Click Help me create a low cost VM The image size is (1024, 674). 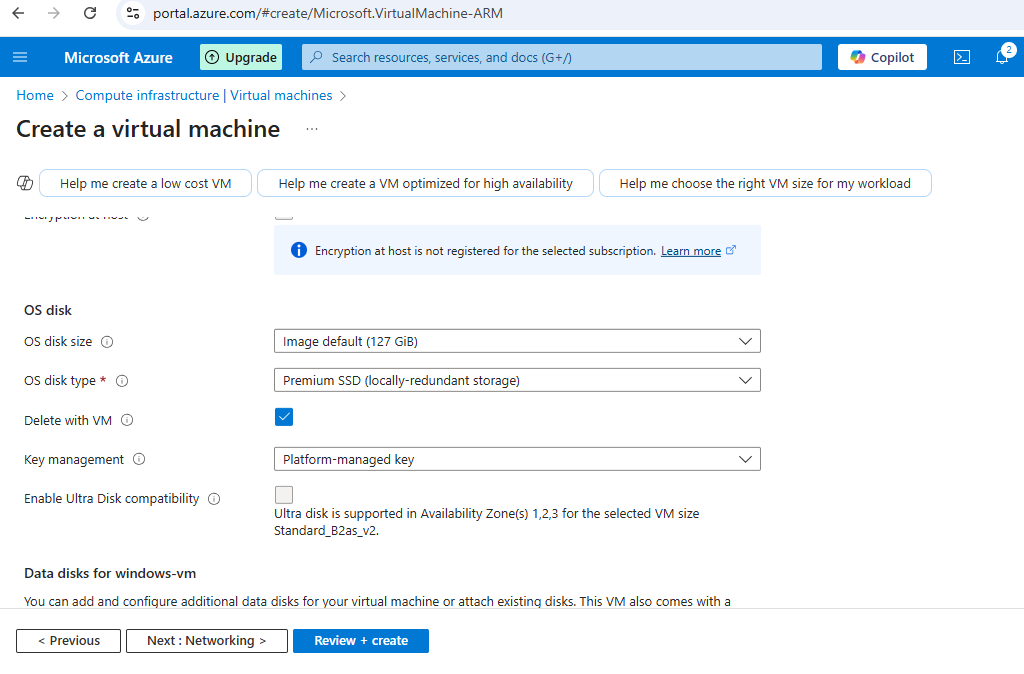[146, 184]
